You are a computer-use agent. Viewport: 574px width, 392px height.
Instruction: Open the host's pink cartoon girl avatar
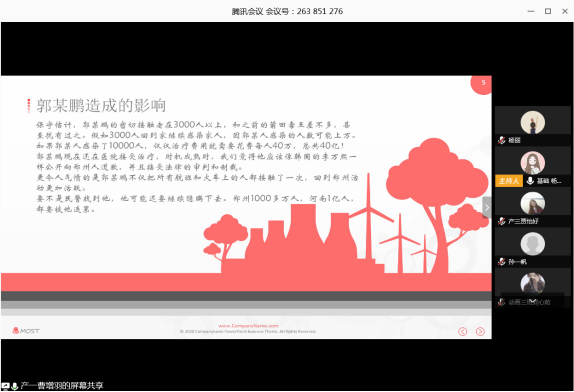click(x=533, y=163)
